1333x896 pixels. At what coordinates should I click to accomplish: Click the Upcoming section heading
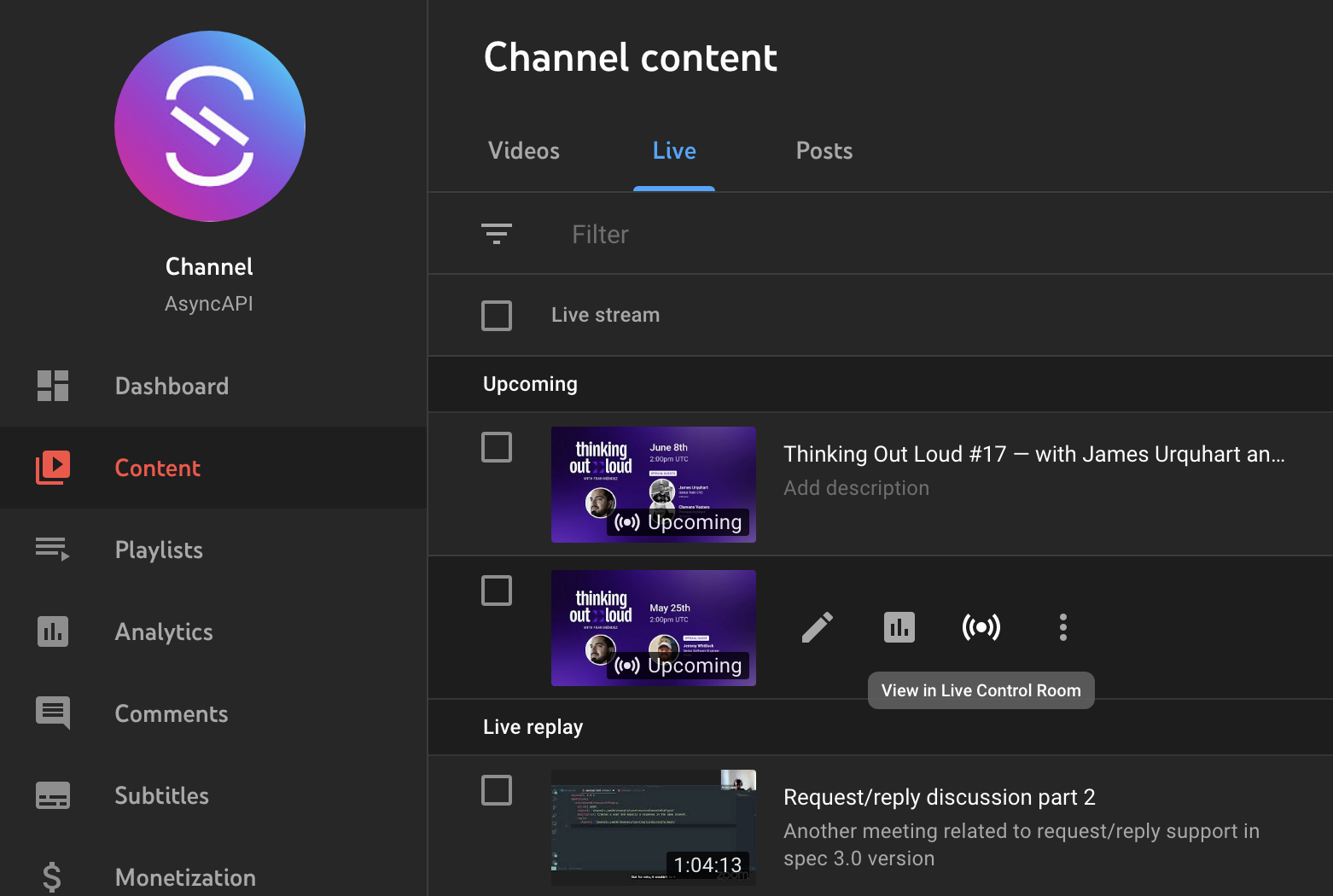click(x=530, y=384)
